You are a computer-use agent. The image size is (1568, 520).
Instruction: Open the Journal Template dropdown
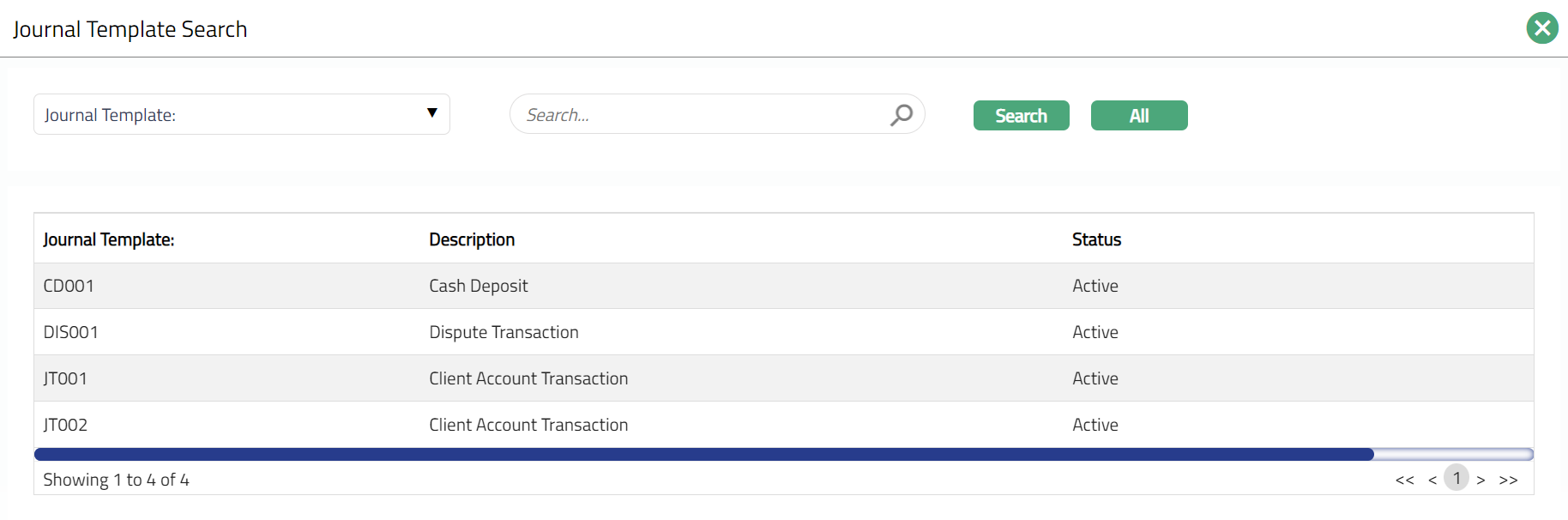(x=241, y=114)
